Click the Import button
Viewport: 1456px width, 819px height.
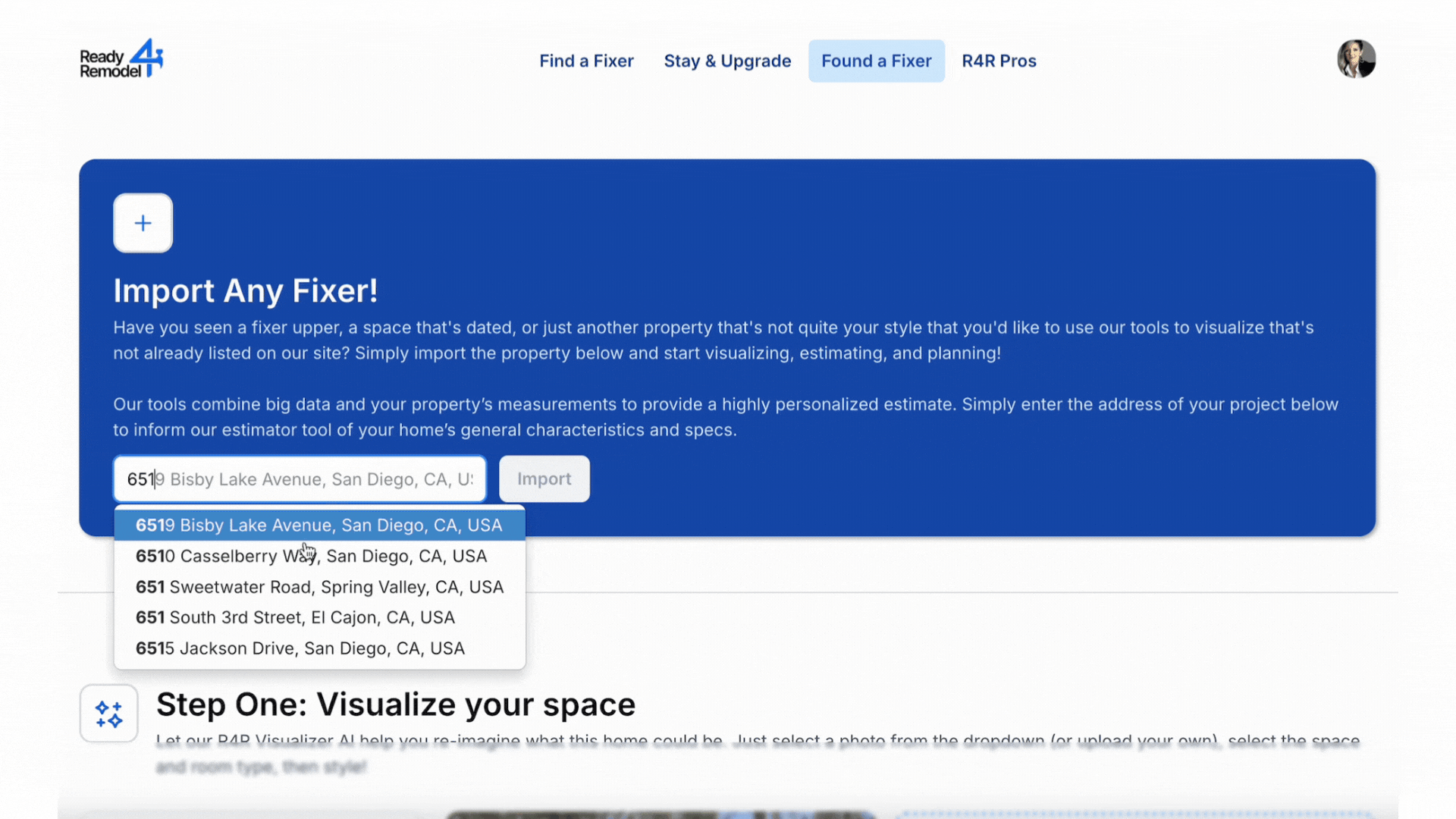click(x=544, y=479)
